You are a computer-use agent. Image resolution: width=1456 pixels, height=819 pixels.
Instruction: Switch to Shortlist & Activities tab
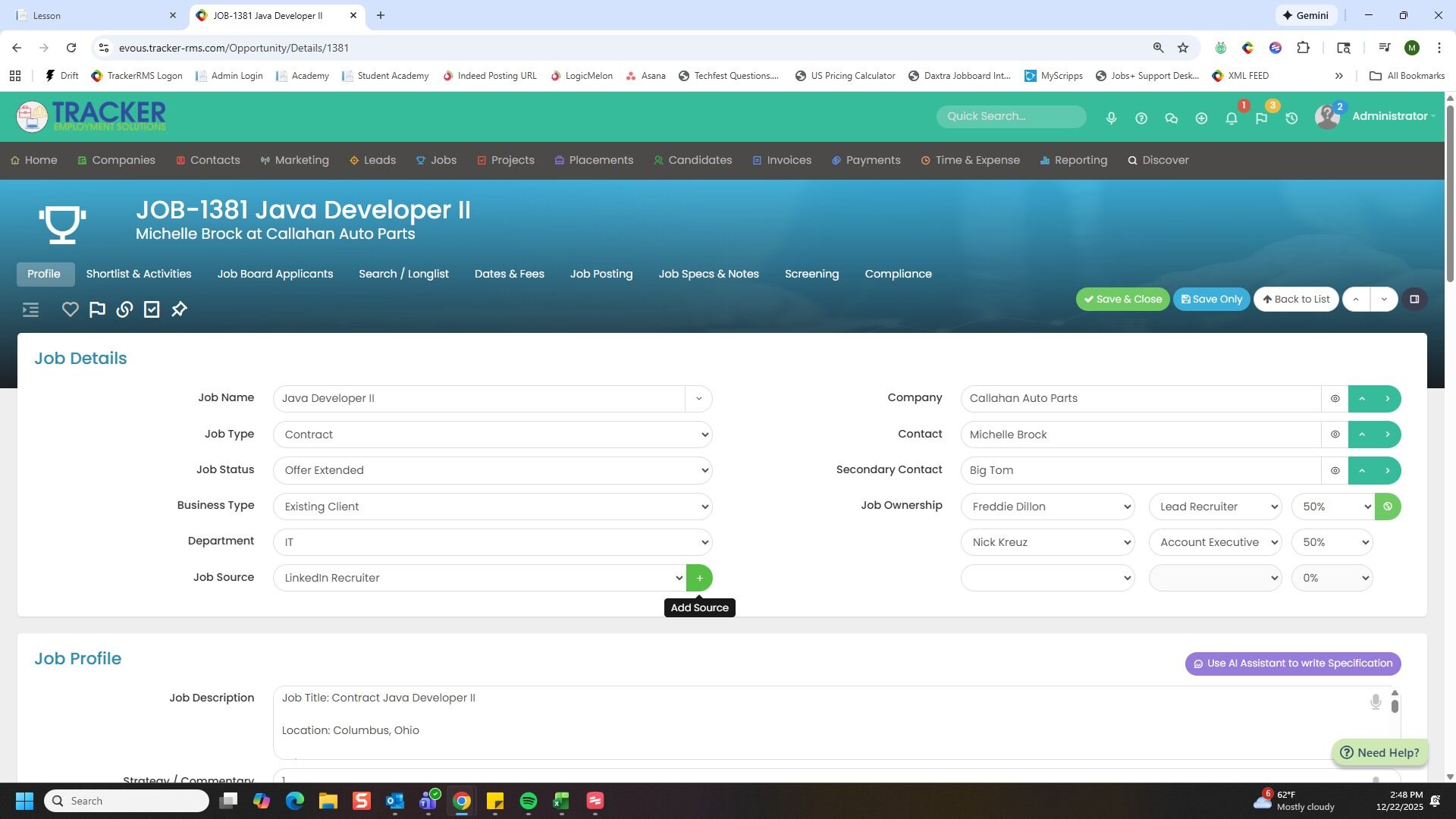[139, 274]
